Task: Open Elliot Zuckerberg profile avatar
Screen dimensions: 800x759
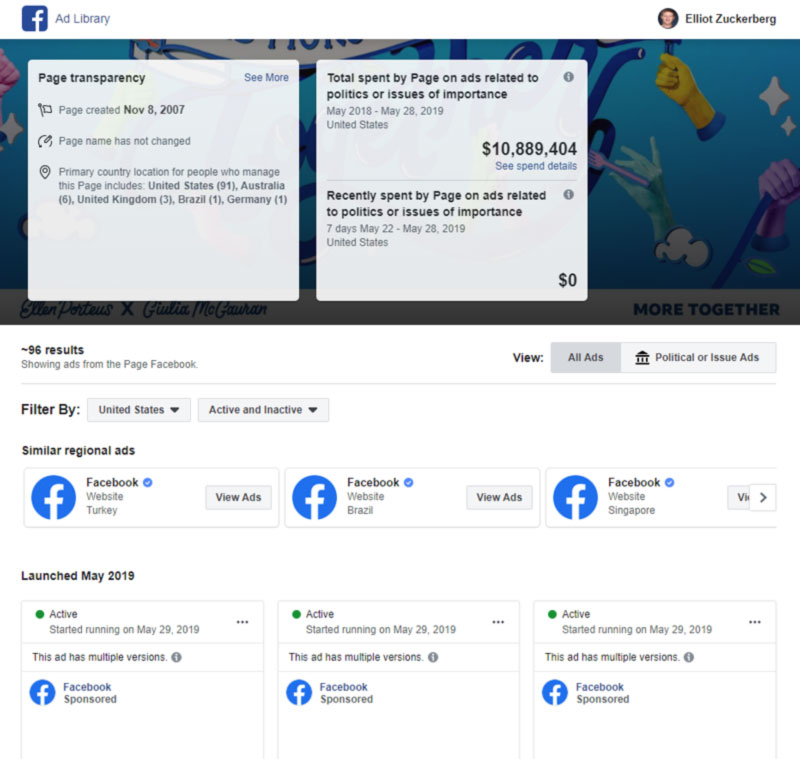Action: pyautogui.click(x=667, y=19)
